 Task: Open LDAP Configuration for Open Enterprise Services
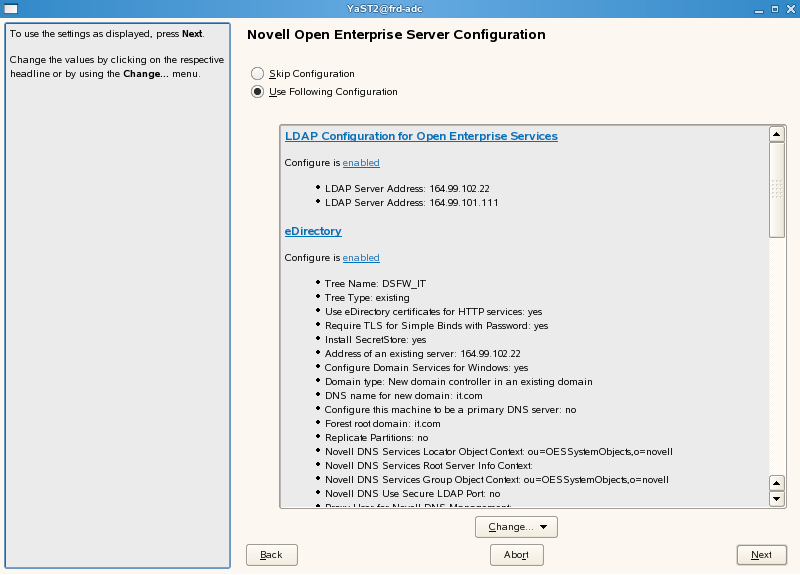pyautogui.click(x=421, y=136)
